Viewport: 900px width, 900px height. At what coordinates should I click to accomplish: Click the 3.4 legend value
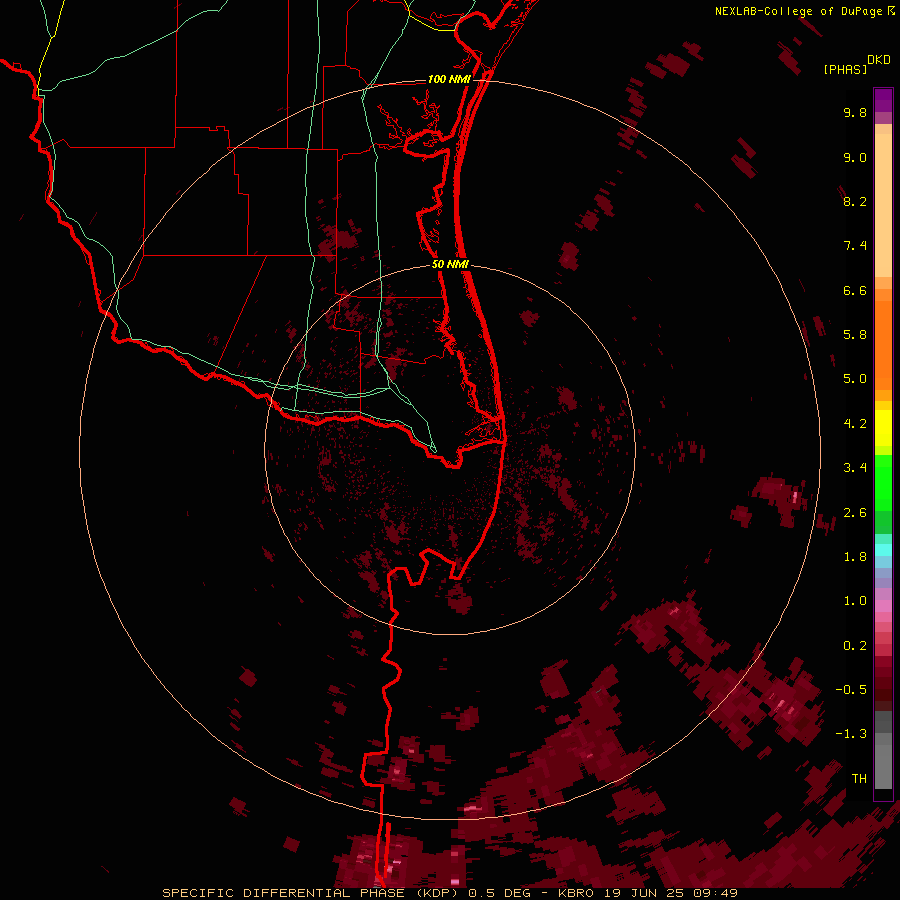click(855, 468)
